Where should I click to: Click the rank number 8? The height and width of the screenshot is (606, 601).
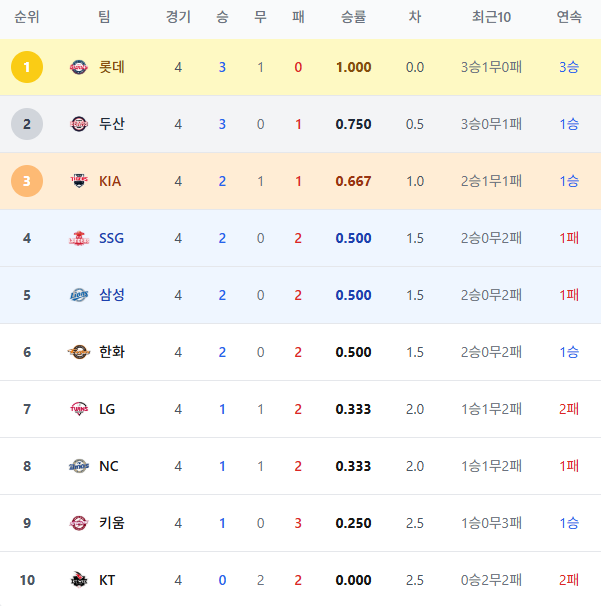point(27,466)
